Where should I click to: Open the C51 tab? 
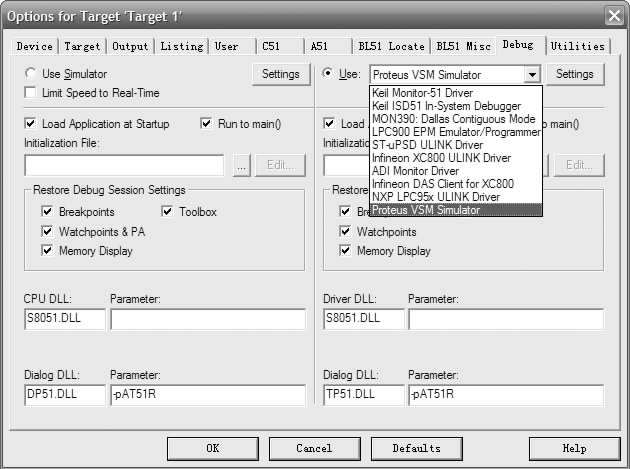(271, 46)
